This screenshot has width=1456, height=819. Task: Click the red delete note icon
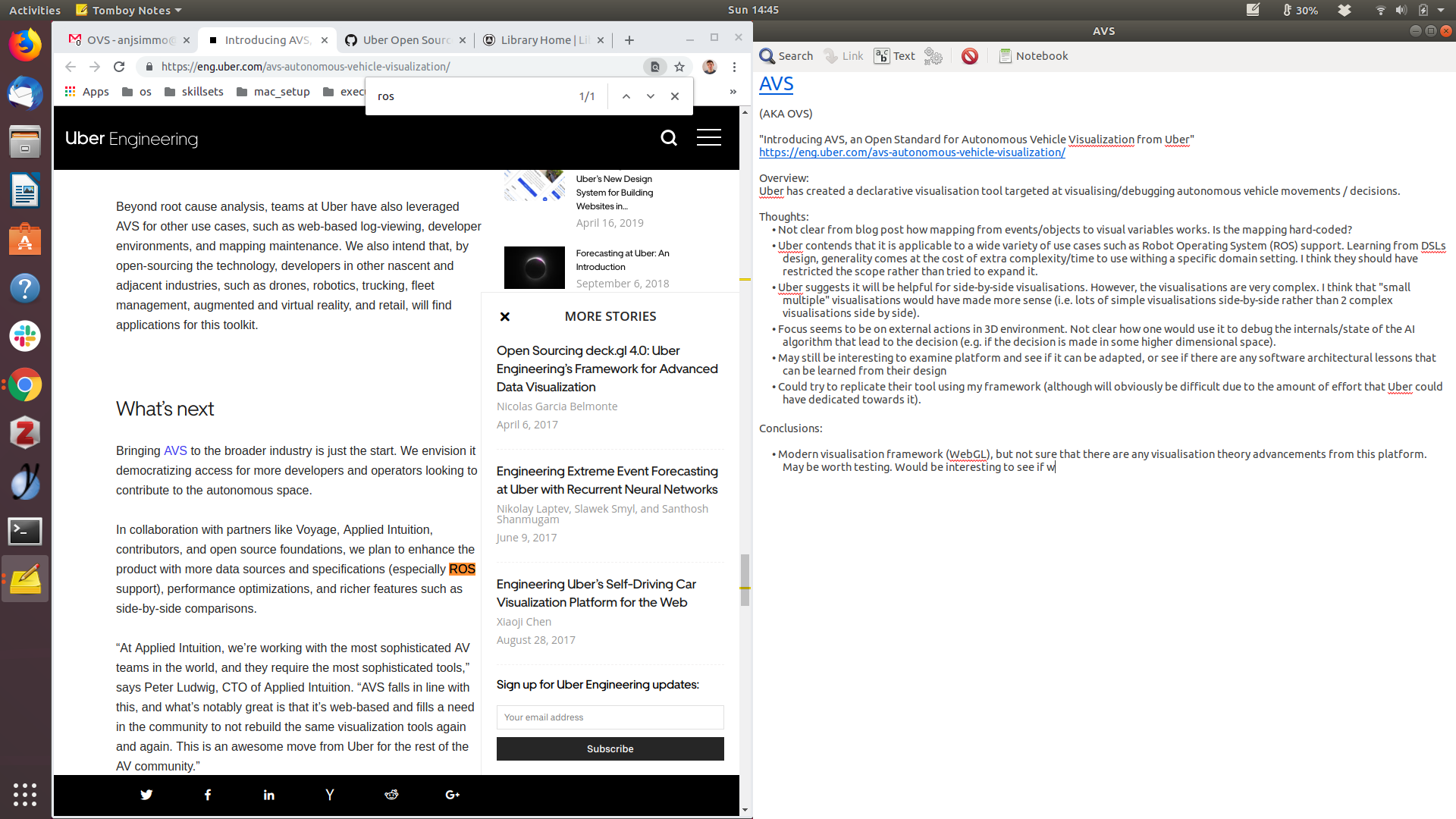pyautogui.click(x=969, y=56)
